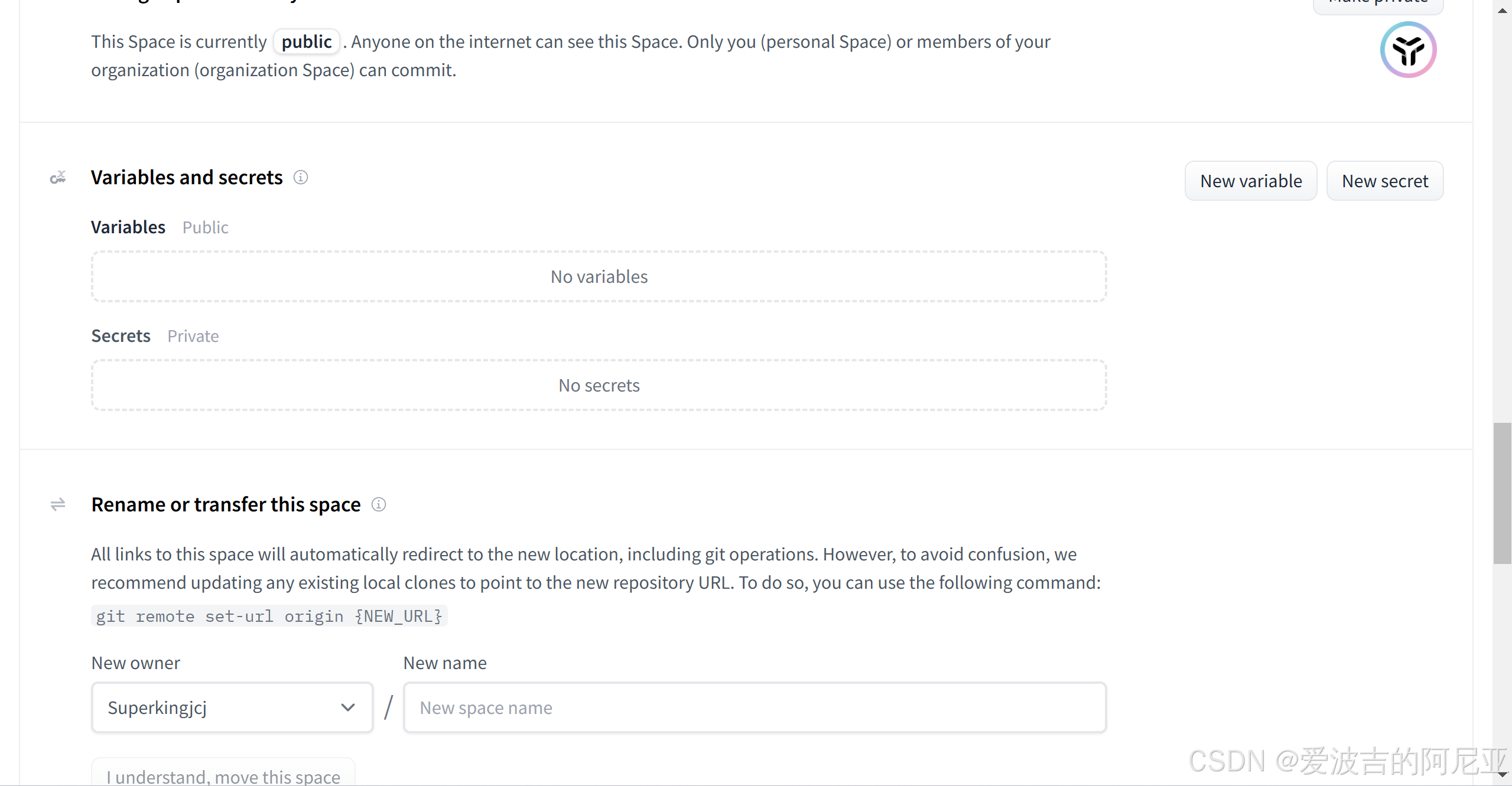Click the transfer arrows icon beside Rename section
This screenshot has width=1512, height=786.
click(x=58, y=505)
